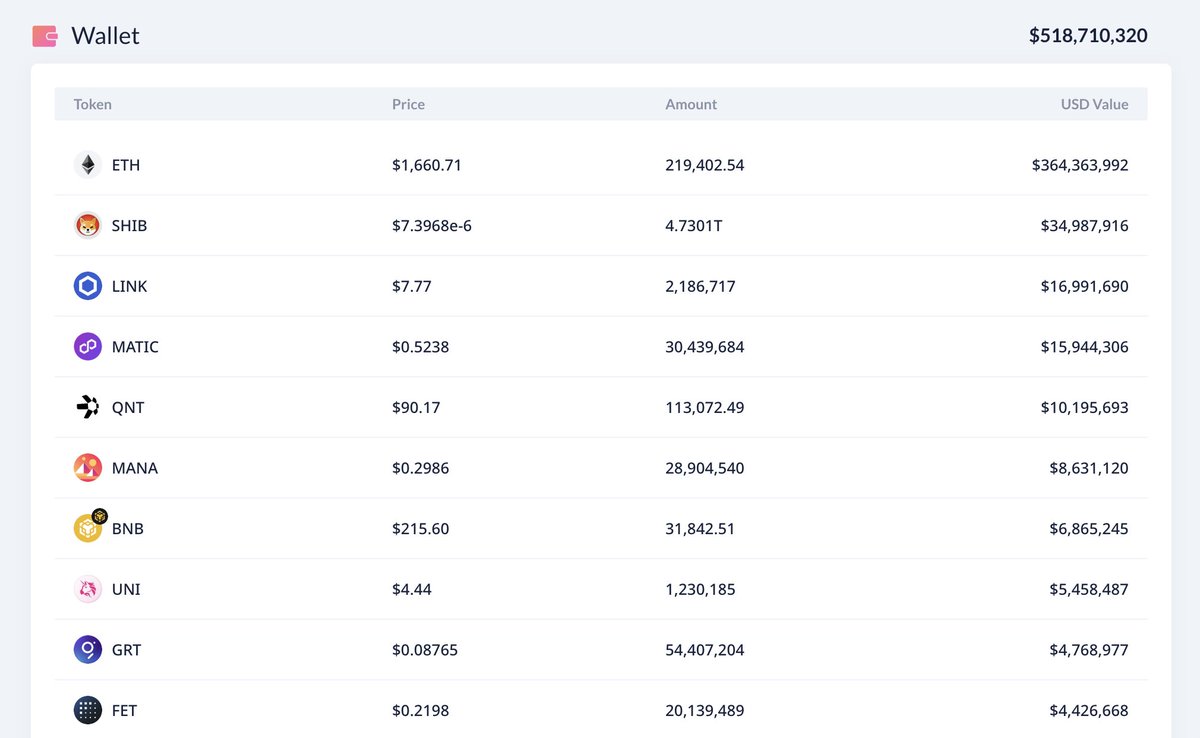Screen dimensions: 1200x738
Task: Click the UNI price $4.44
Action: (412, 589)
